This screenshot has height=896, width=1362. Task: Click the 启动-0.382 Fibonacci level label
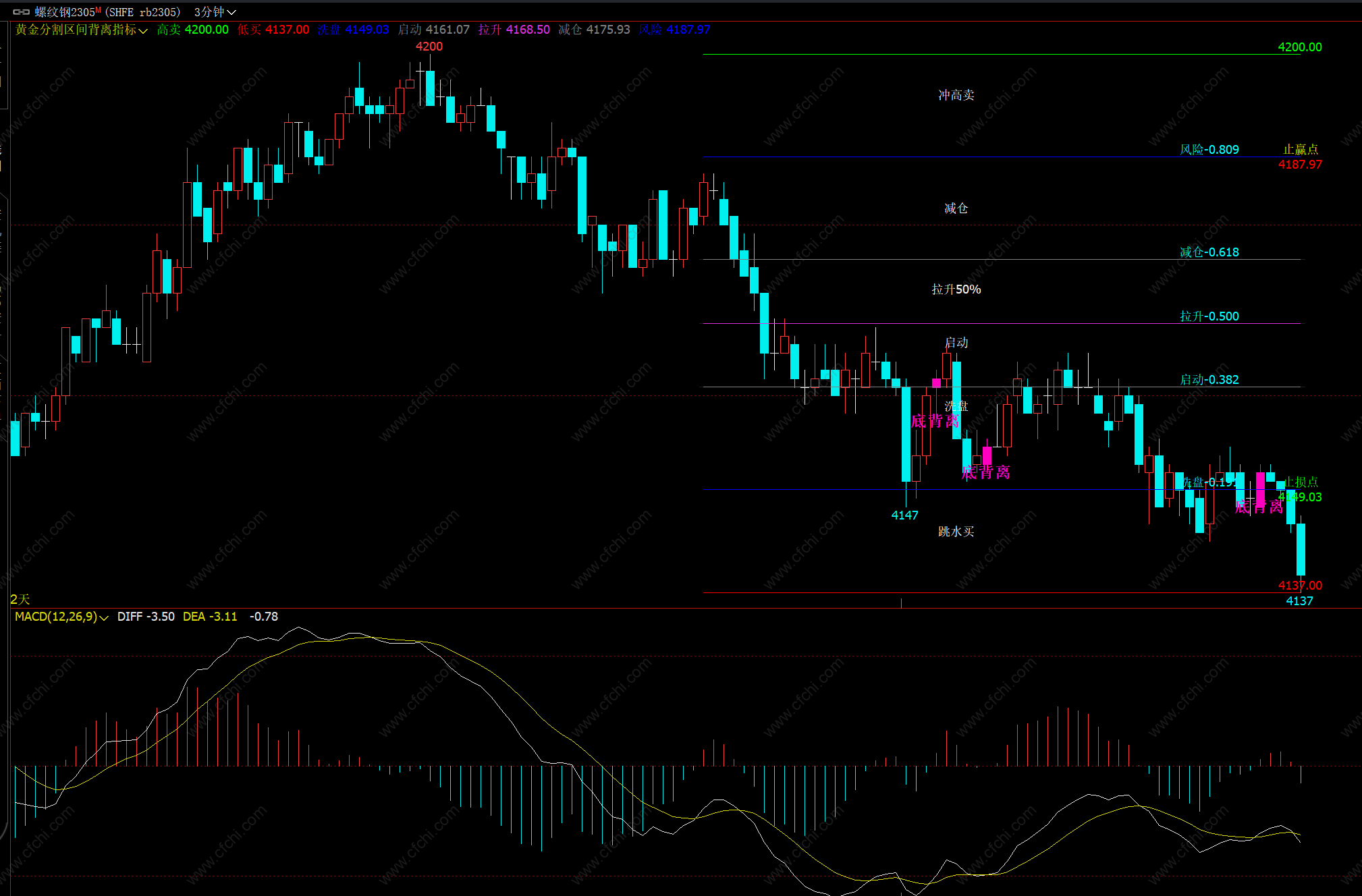pos(1209,380)
